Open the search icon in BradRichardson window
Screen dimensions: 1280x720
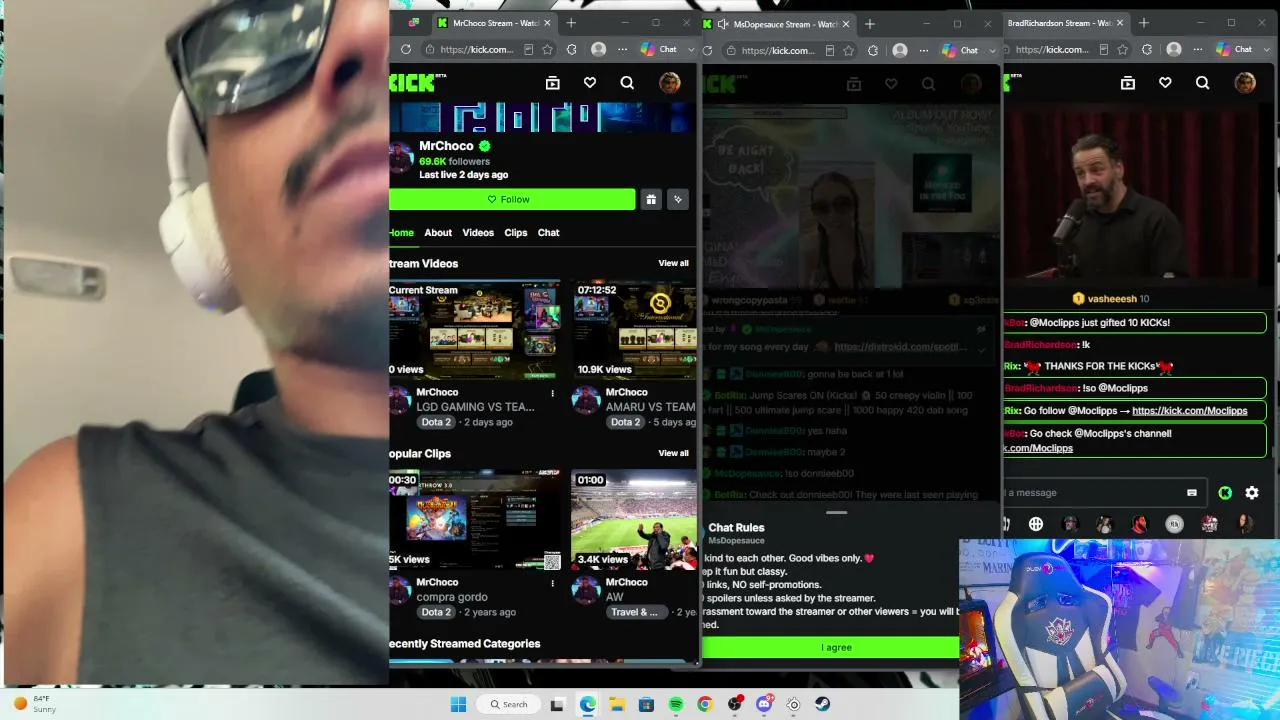[x=1203, y=83]
